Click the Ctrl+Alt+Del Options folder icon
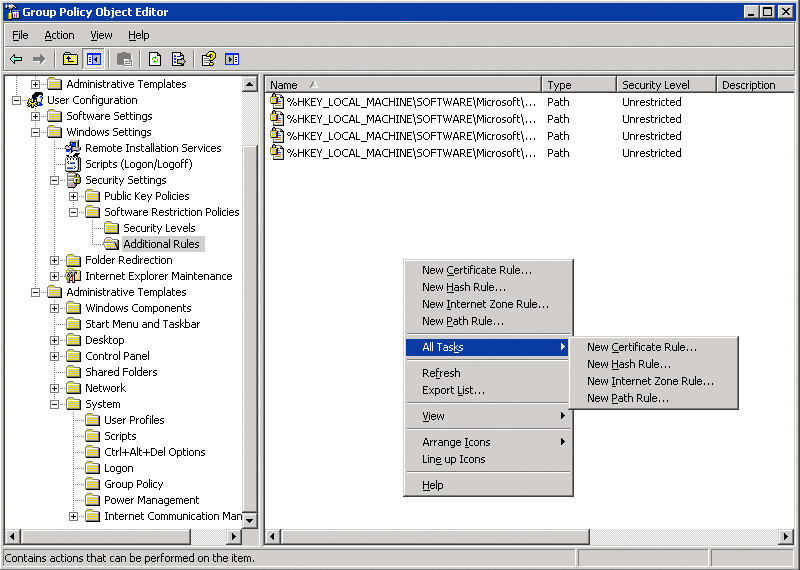This screenshot has width=800, height=570. pos(92,452)
